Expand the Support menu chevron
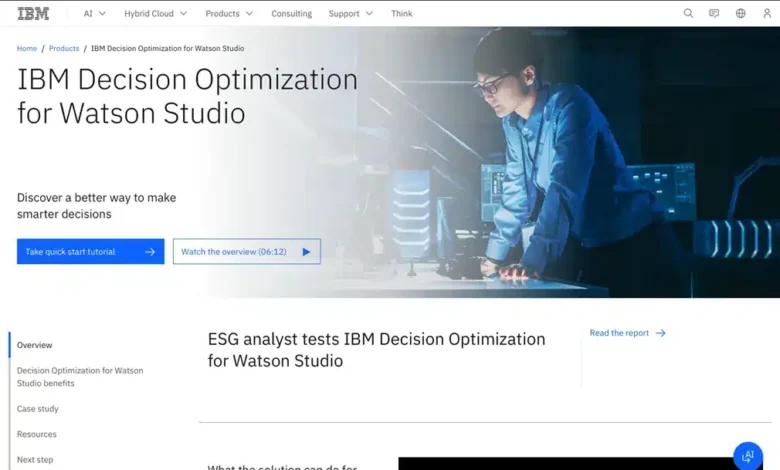The image size is (780, 470). tap(369, 14)
